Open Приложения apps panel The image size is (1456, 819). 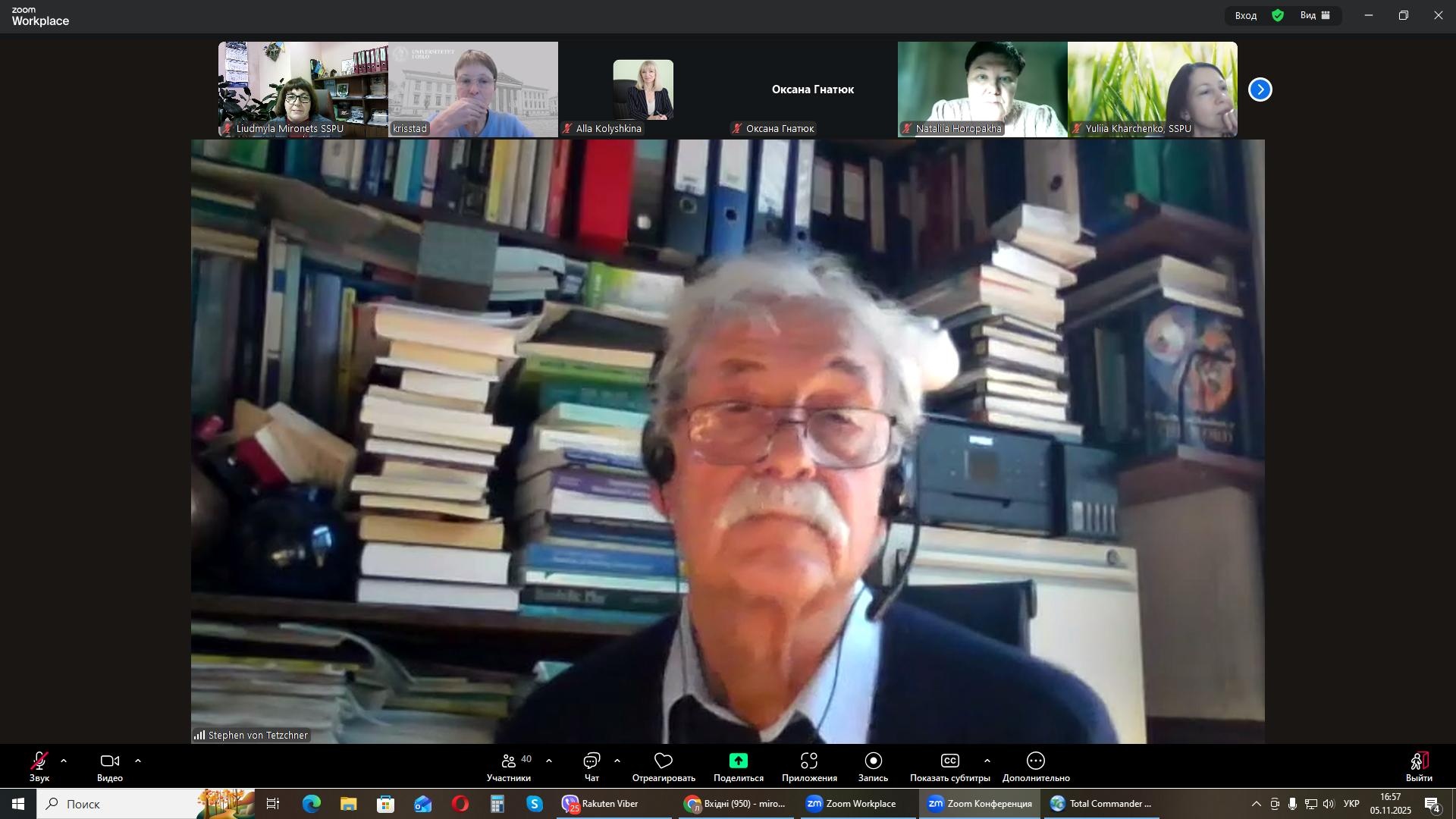click(x=809, y=766)
